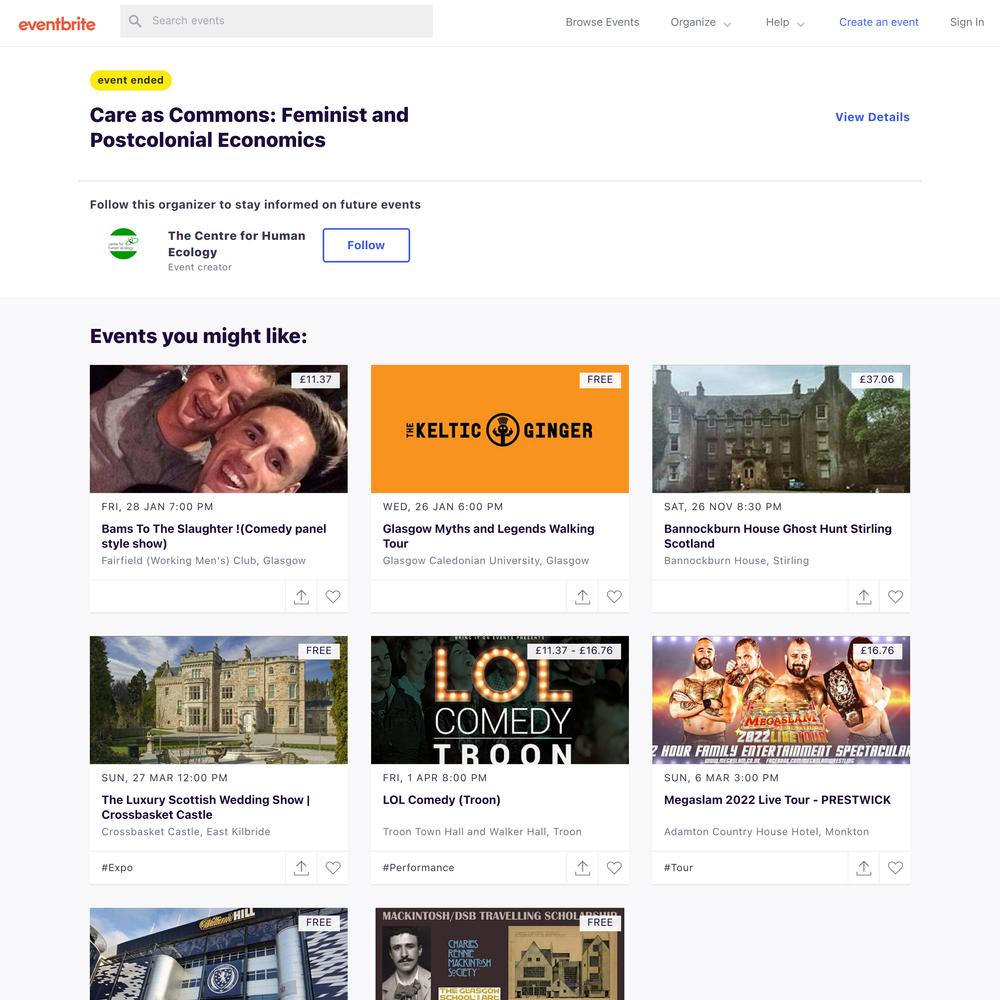
Task: Open The Centre for Human Ecology organizer name
Action: pyautogui.click(x=237, y=244)
